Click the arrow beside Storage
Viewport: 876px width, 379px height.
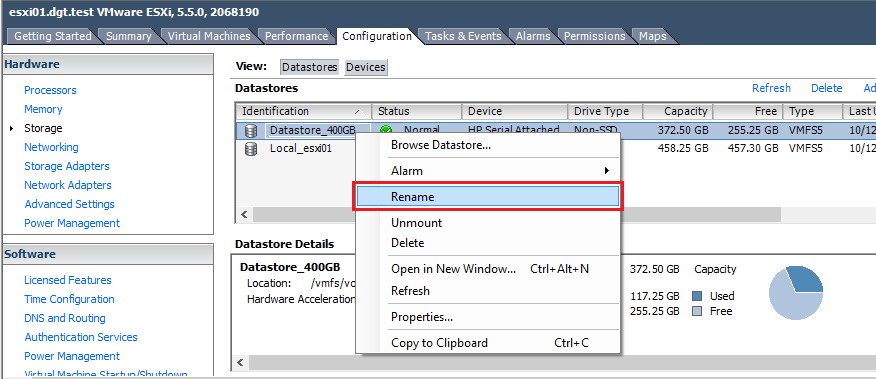click(12, 129)
